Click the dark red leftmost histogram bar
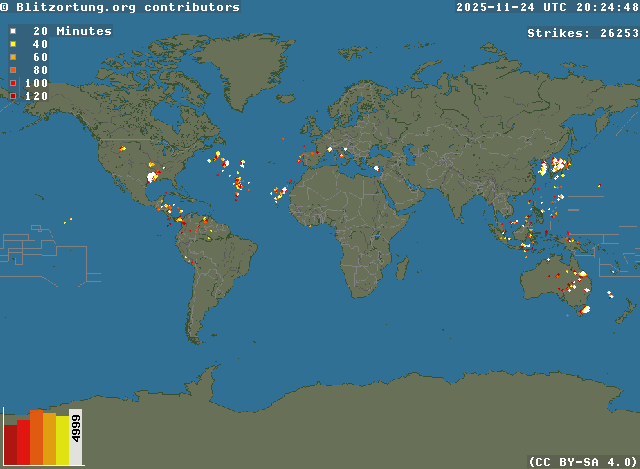640x469 pixels. (10, 446)
